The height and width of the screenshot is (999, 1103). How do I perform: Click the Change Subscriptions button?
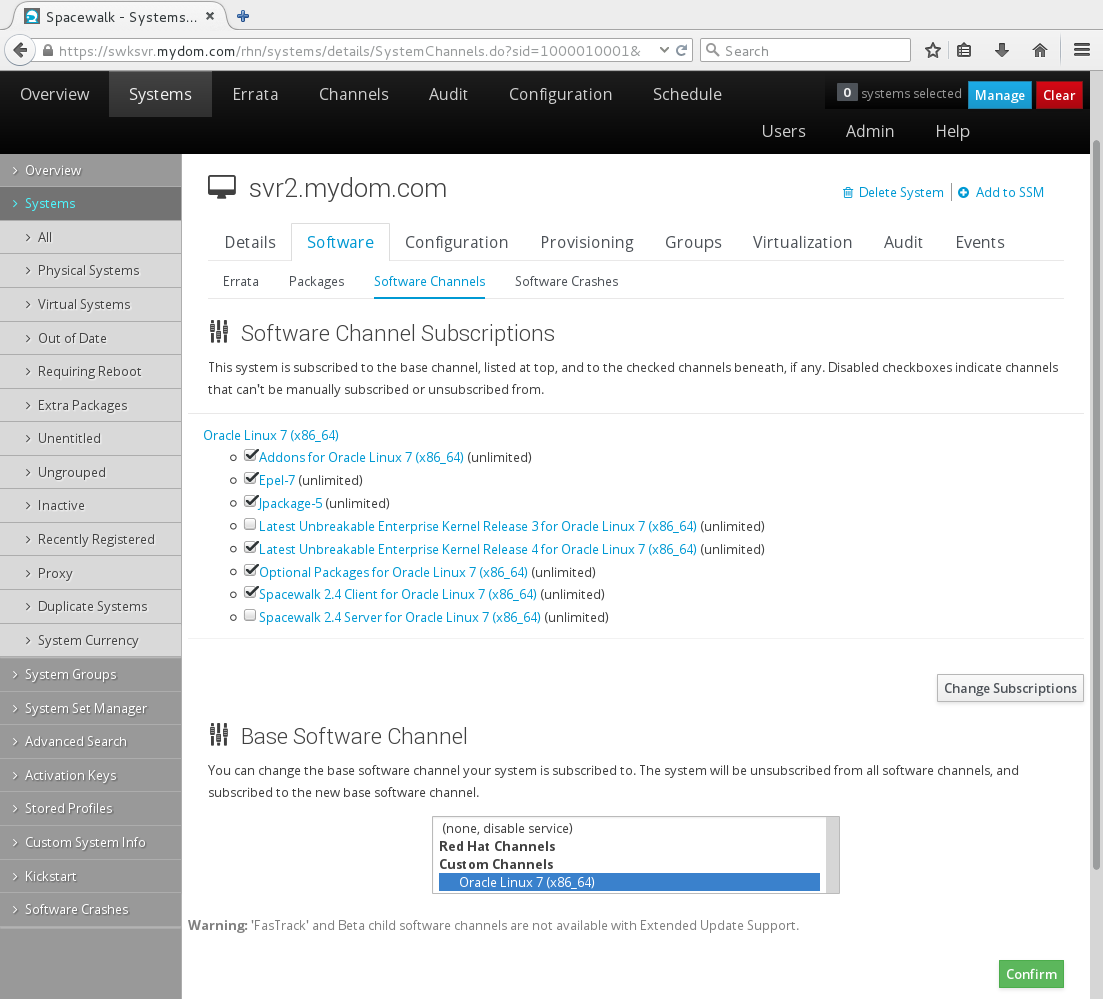(1009, 688)
